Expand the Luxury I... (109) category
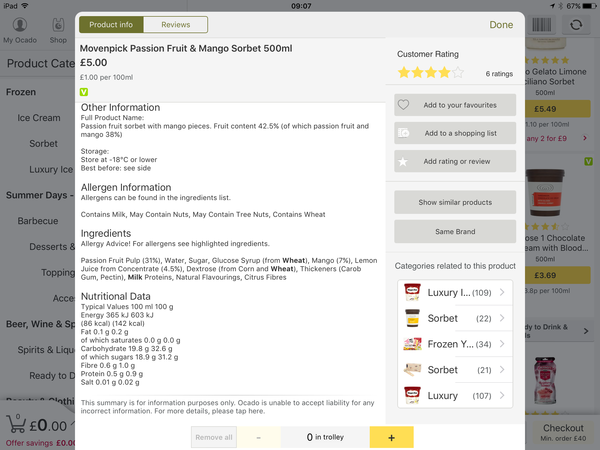This screenshot has width=600, height=450. (x=455, y=293)
